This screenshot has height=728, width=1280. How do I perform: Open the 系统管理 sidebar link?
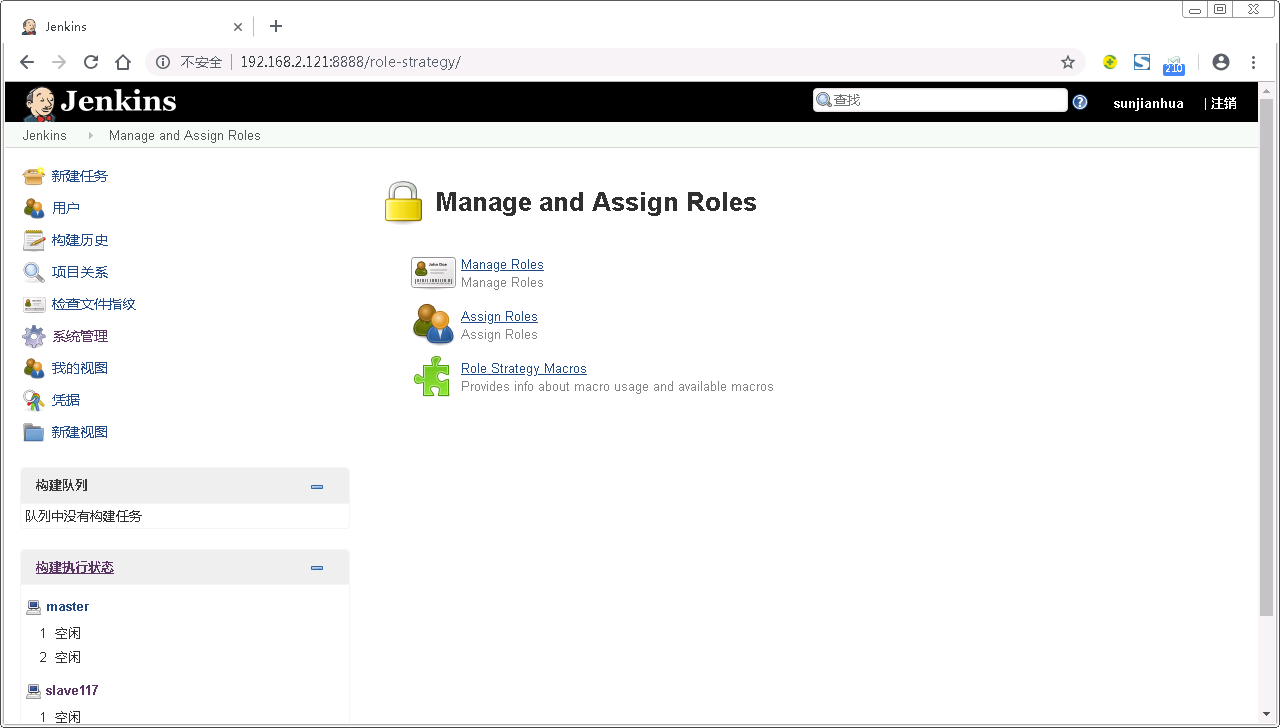pos(80,336)
